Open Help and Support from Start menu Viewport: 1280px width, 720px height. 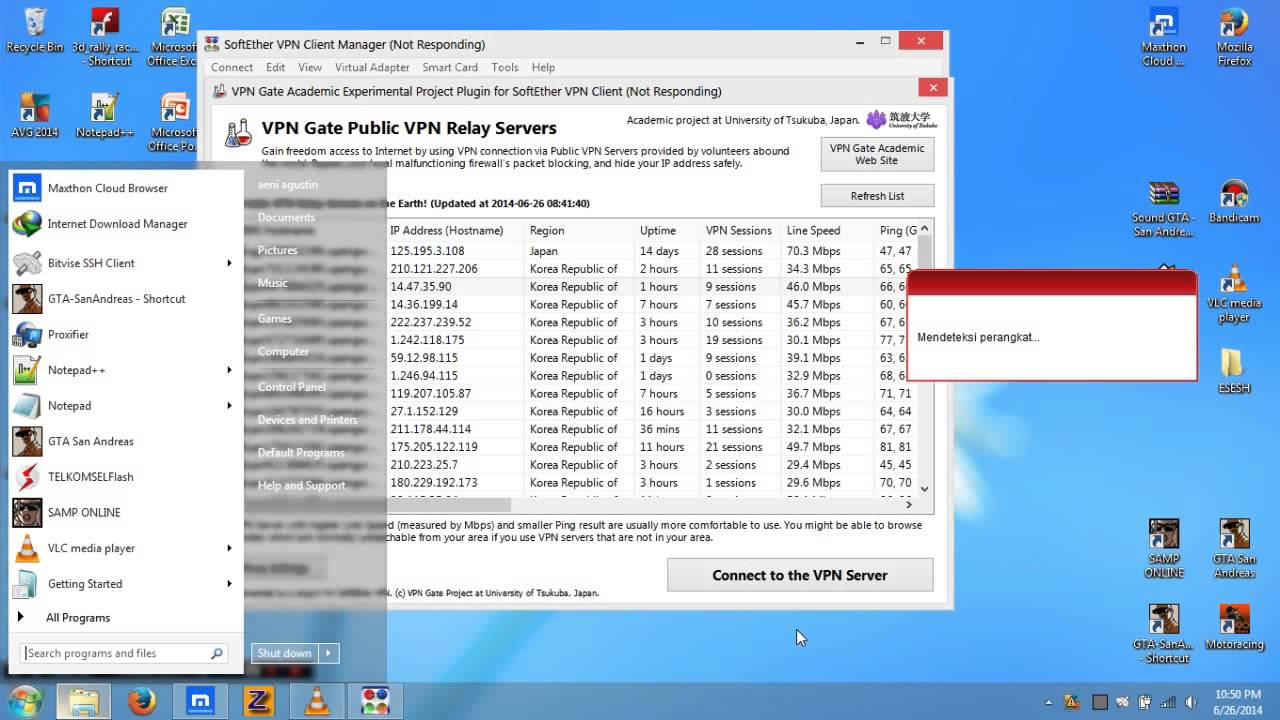tap(301, 486)
